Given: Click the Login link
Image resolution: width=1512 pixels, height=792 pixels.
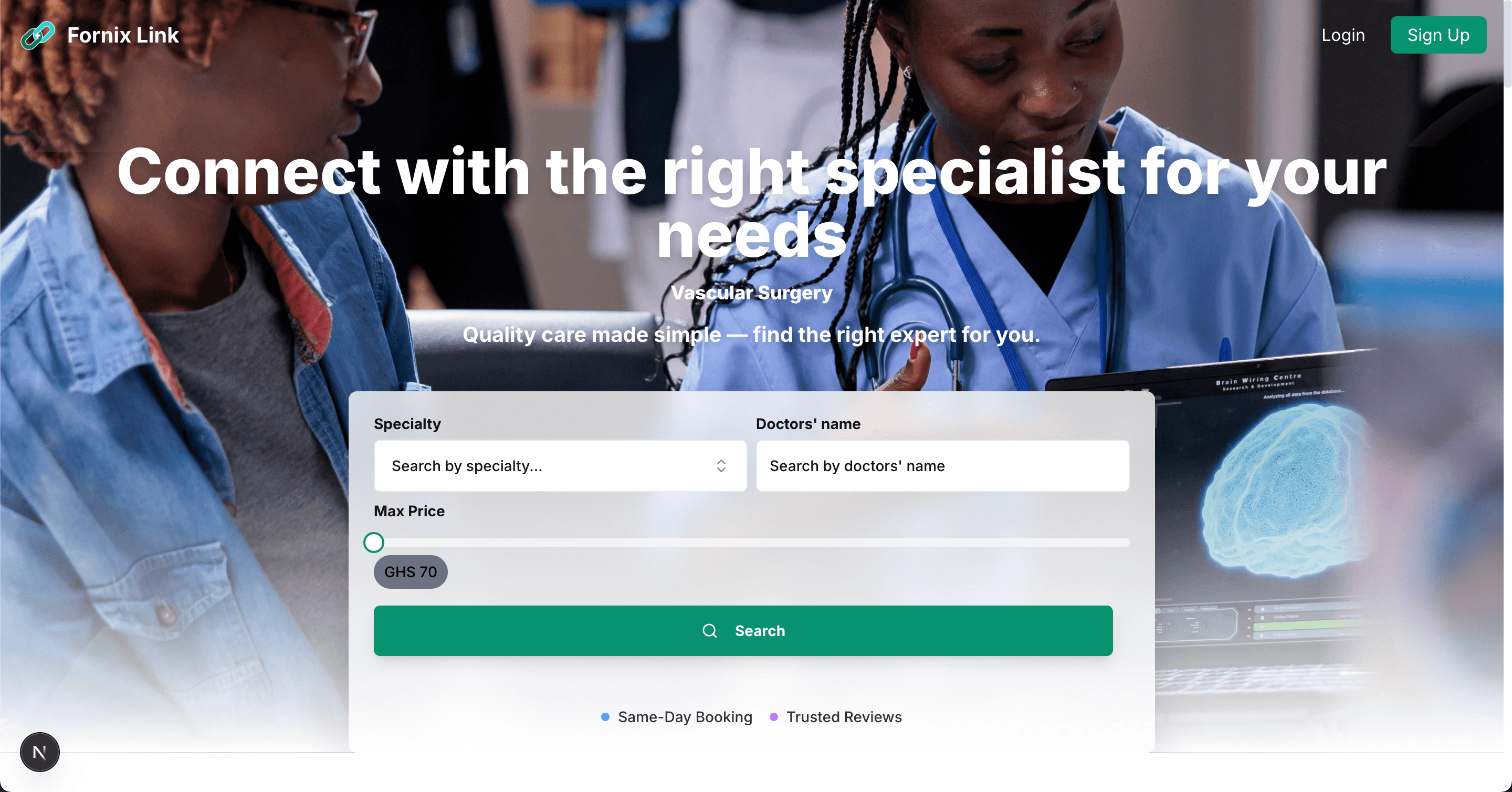Looking at the screenshot, I should tap(1343, 35).
